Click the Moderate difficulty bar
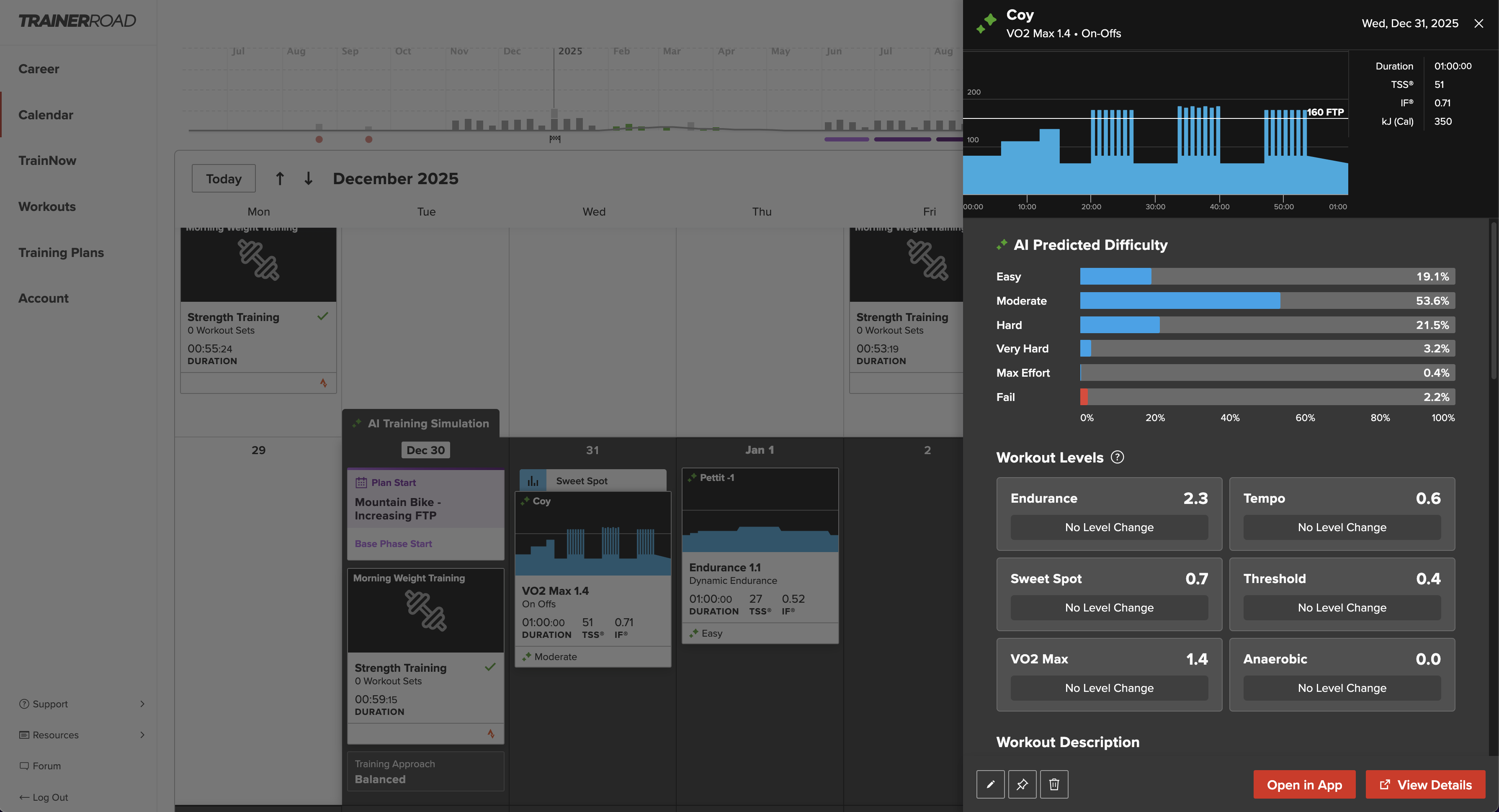 1267,301
